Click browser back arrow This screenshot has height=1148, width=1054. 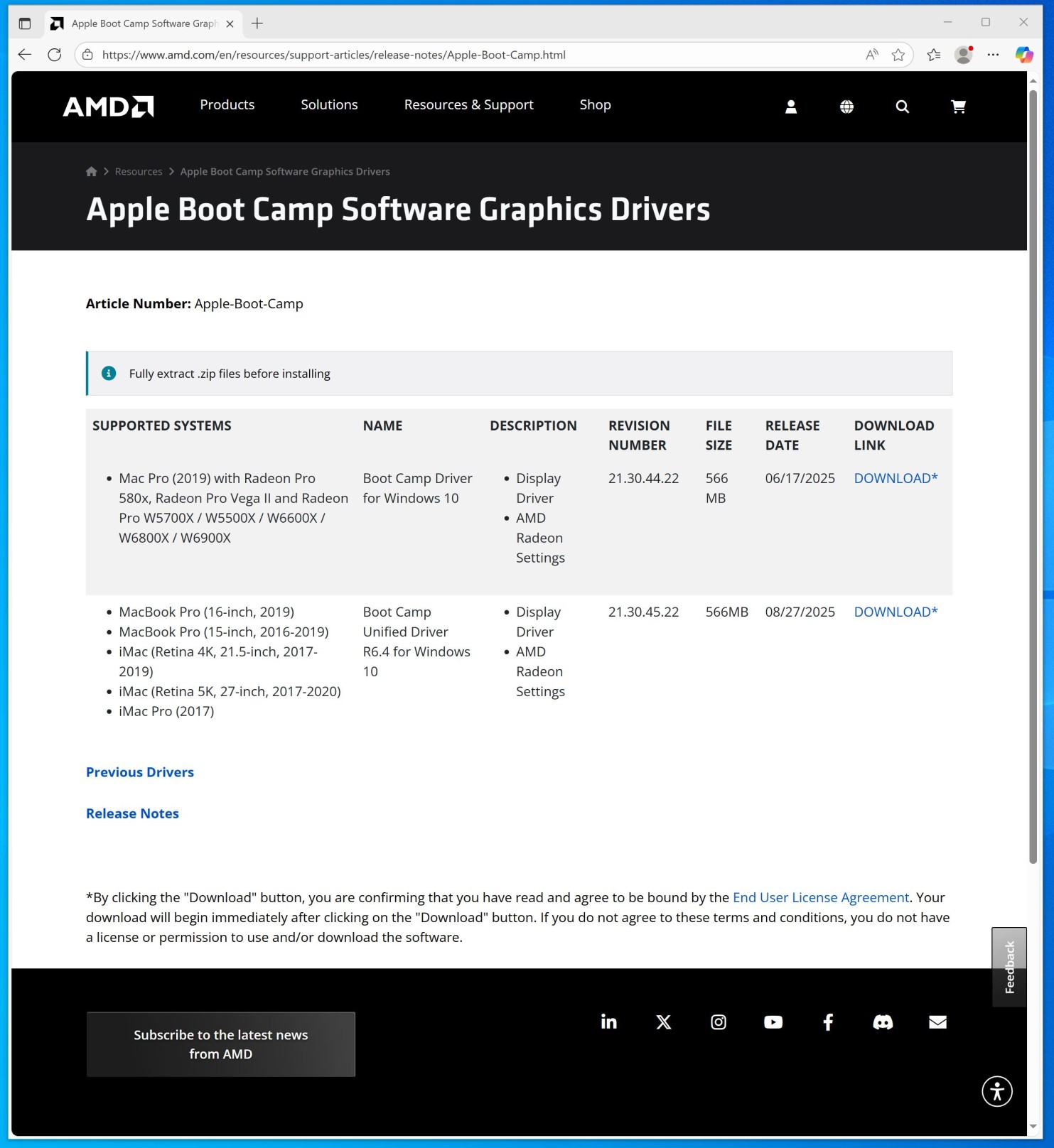[25, 55]
